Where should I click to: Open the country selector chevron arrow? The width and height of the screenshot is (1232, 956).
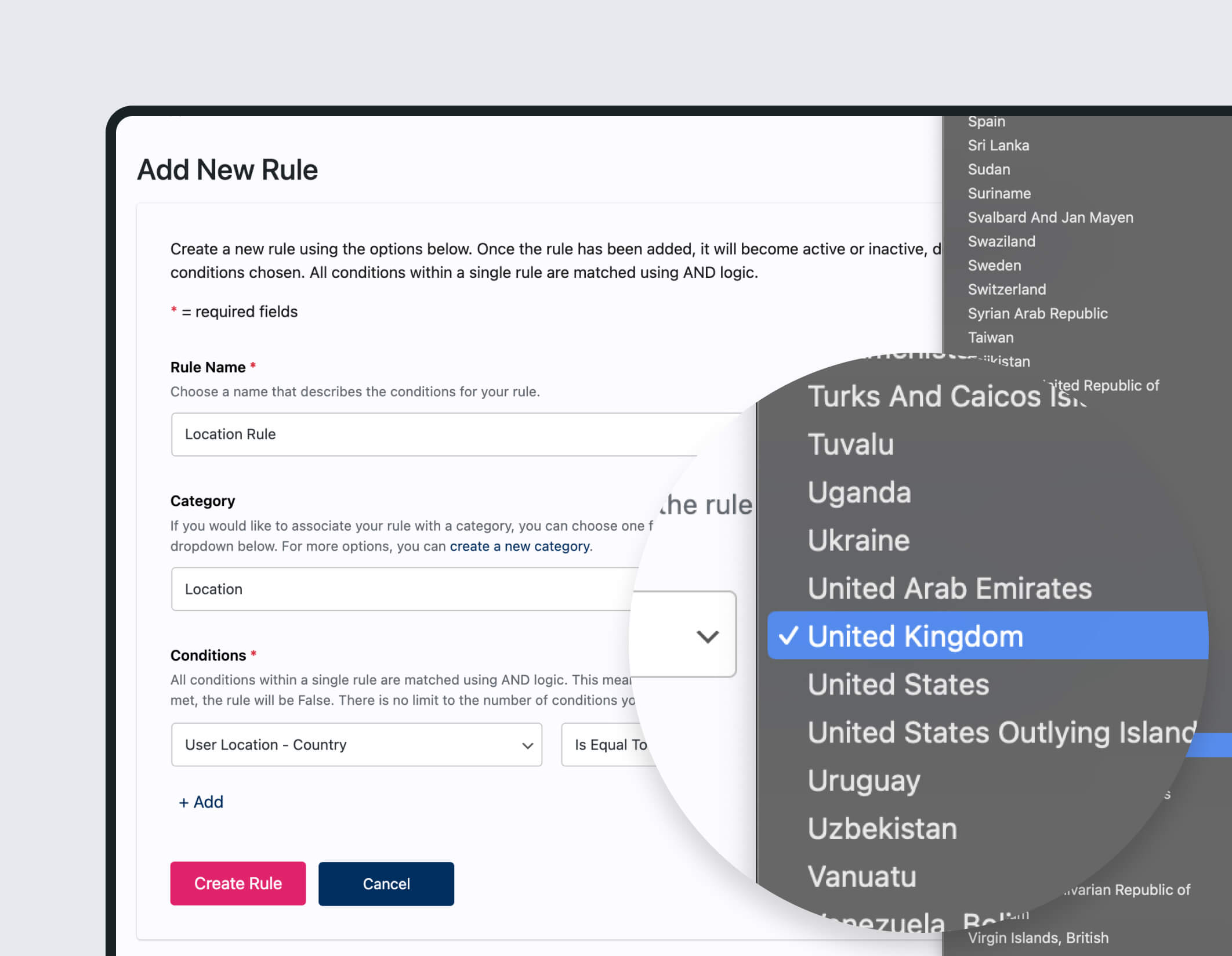point(706,636)
